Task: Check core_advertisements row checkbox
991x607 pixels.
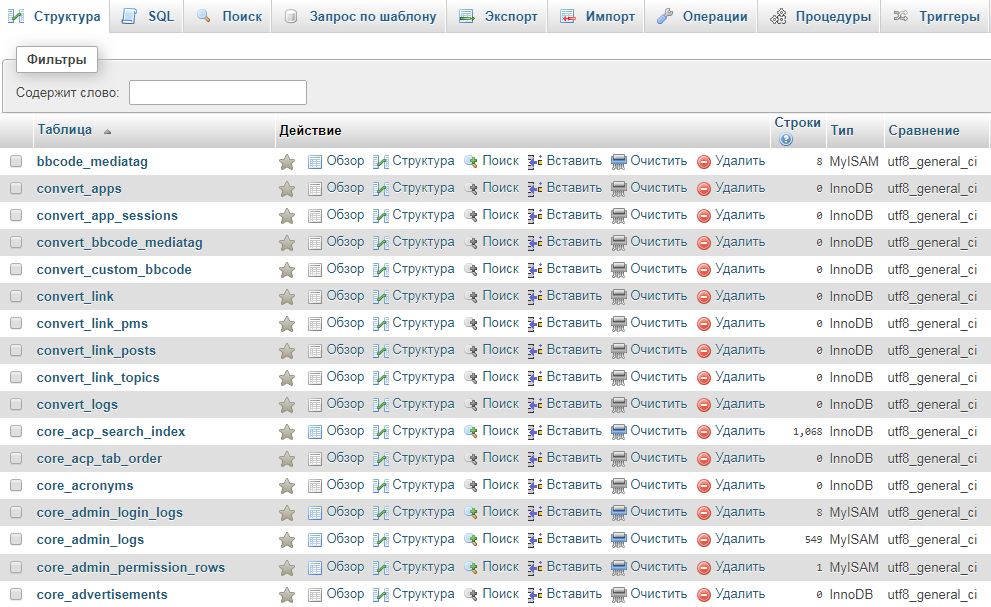Action: click(16, 594)
